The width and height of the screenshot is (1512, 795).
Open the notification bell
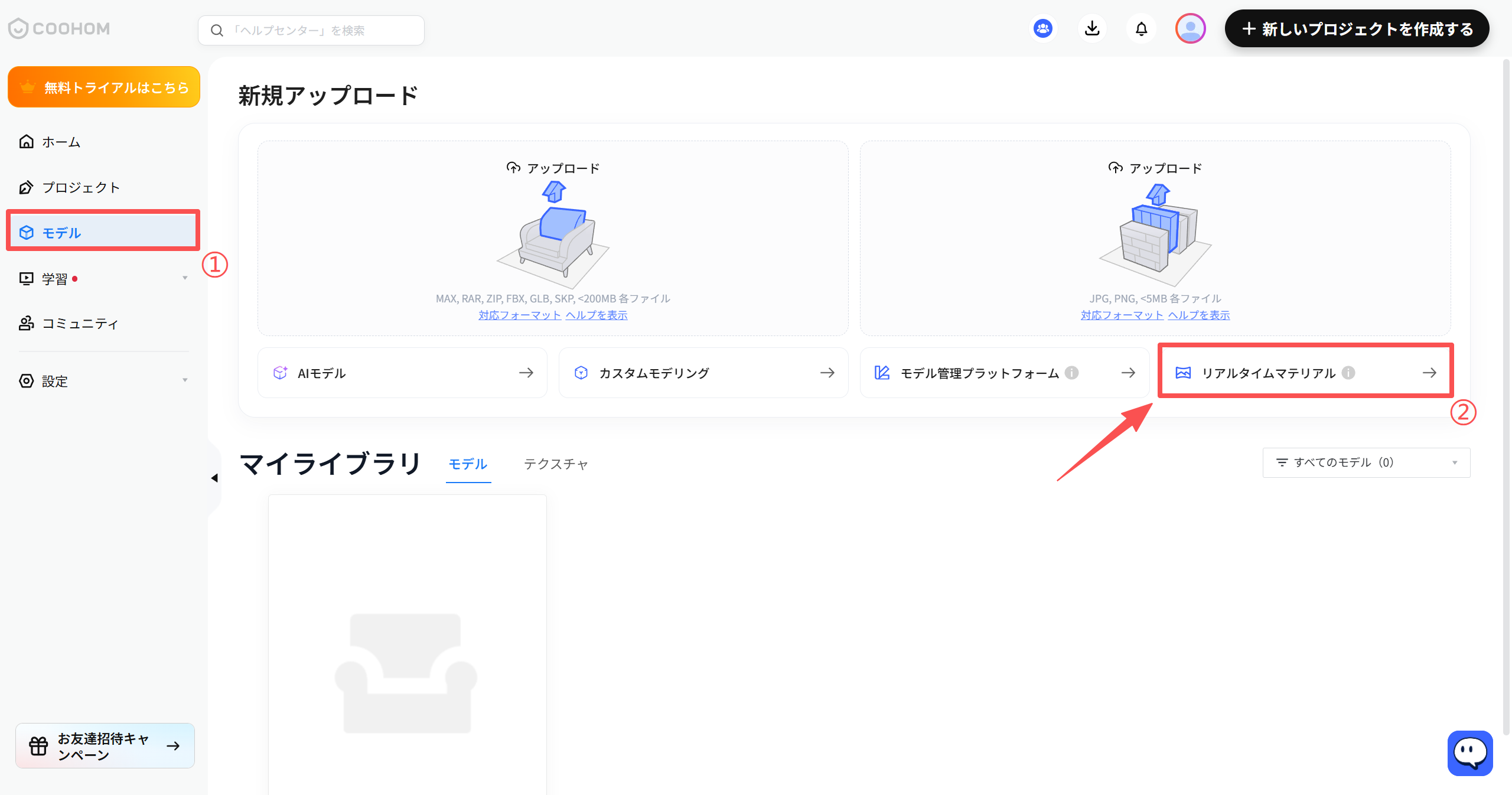click(x=1141, y=28)
